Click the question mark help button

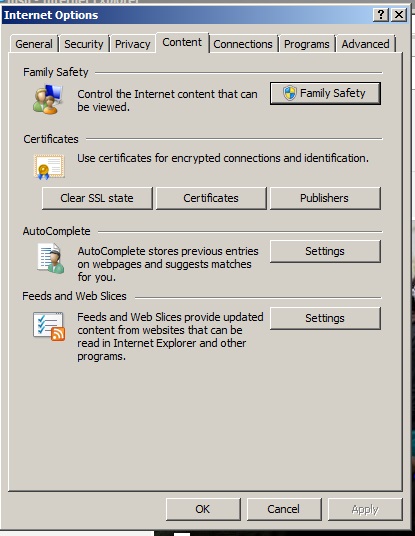tap(380, 15)
